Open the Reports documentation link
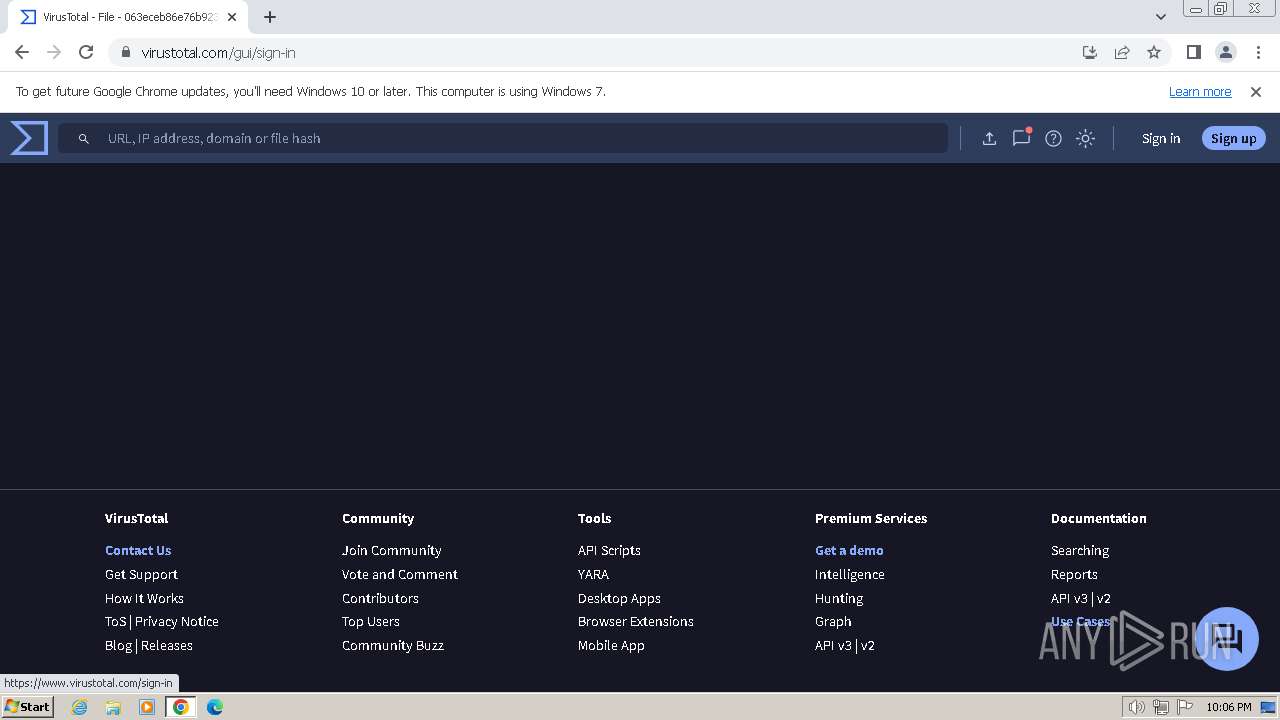1280x720 pixels. point(1074,574)
